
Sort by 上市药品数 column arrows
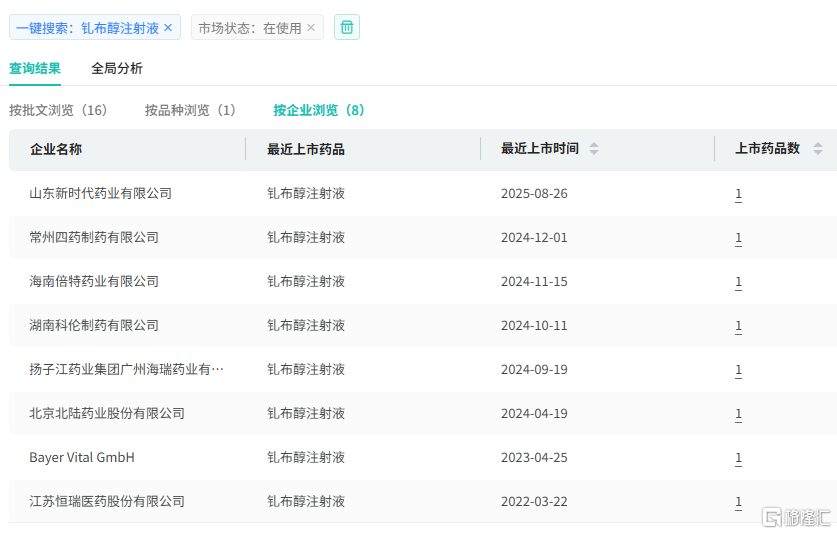tap(817, 148)
